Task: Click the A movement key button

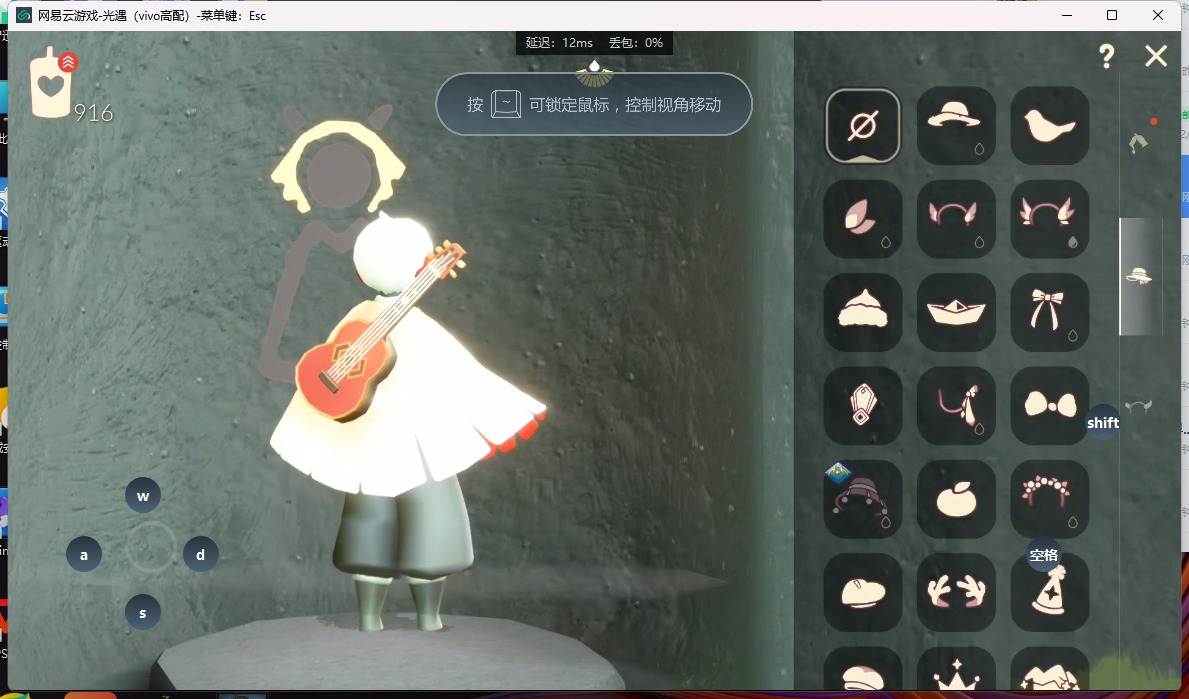Action: point(84,554)
